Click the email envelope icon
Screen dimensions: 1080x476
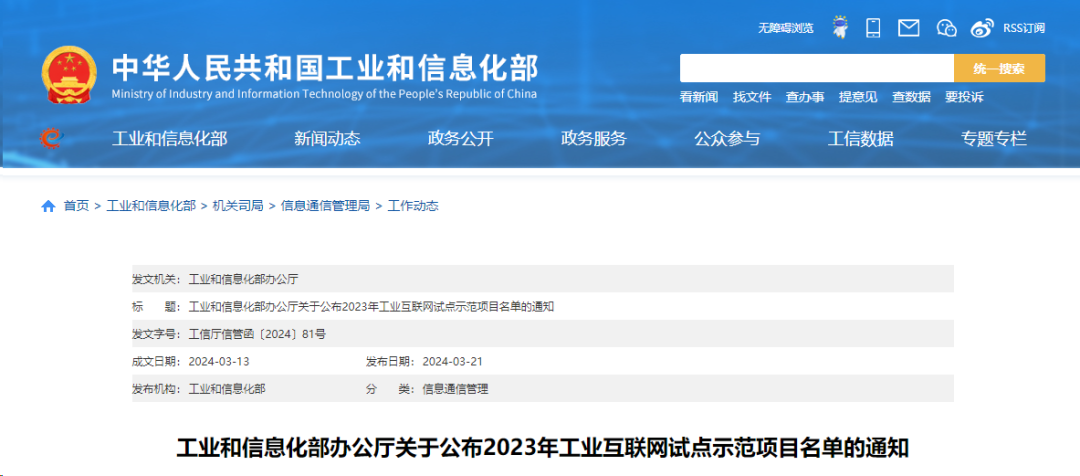[908, 28]
